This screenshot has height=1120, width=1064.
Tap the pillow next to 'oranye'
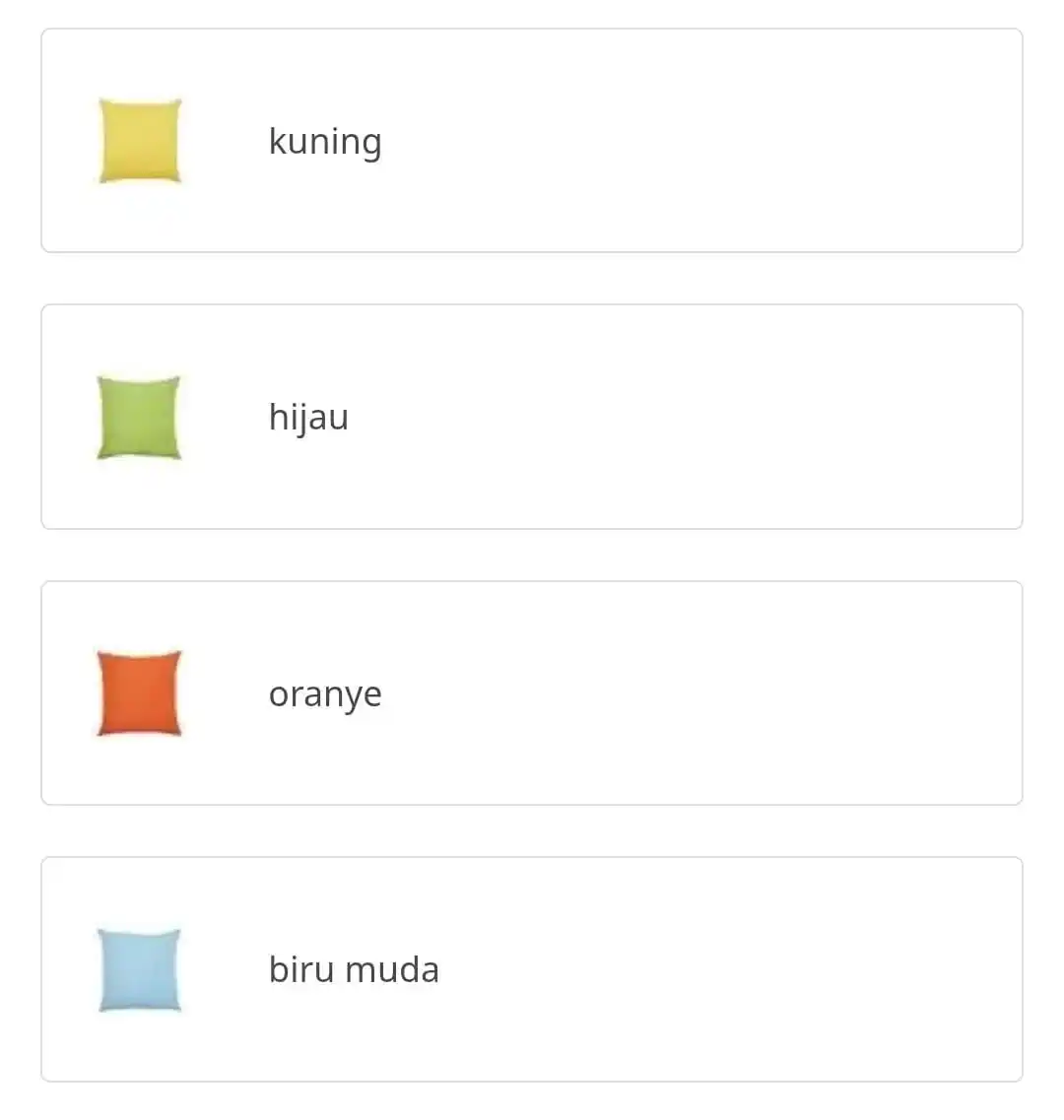click(x=138, y=693)
